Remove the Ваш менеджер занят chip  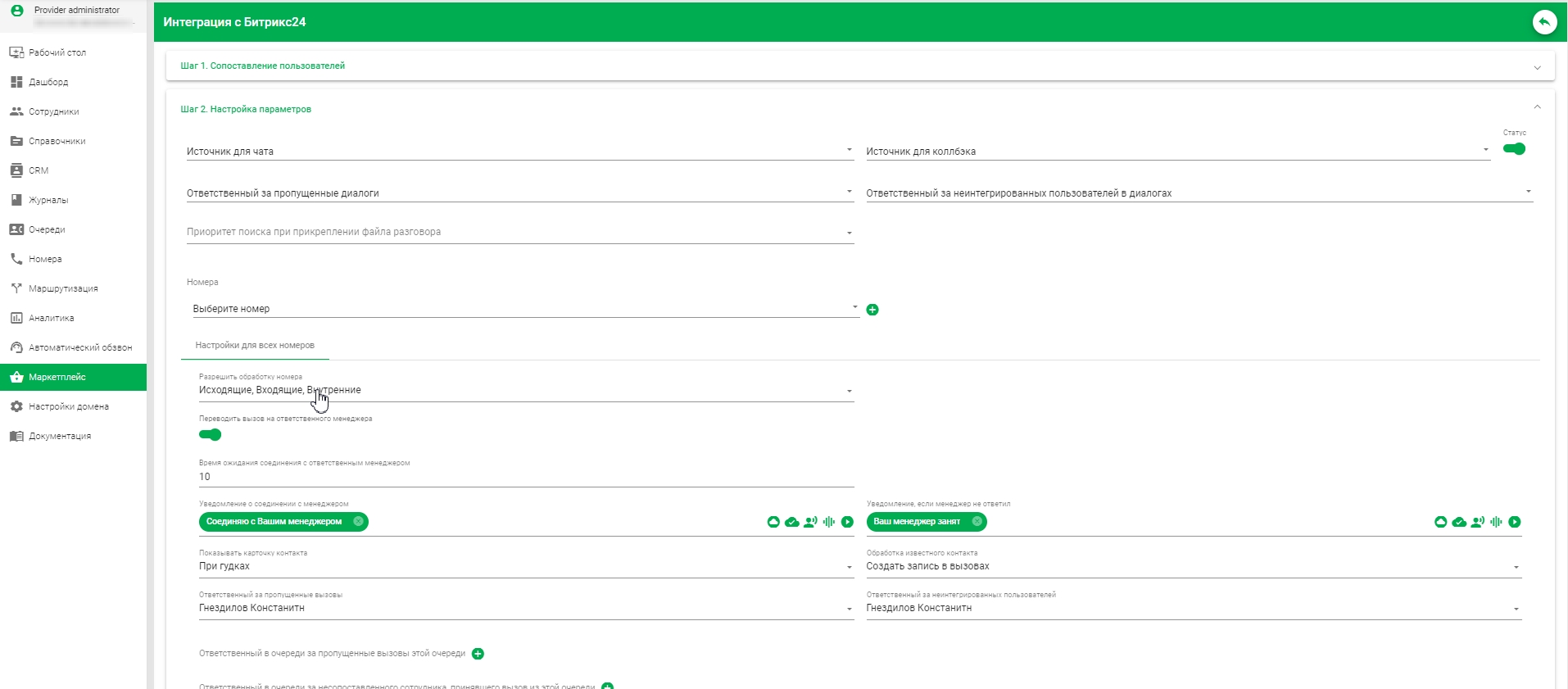tap(977, 522)
